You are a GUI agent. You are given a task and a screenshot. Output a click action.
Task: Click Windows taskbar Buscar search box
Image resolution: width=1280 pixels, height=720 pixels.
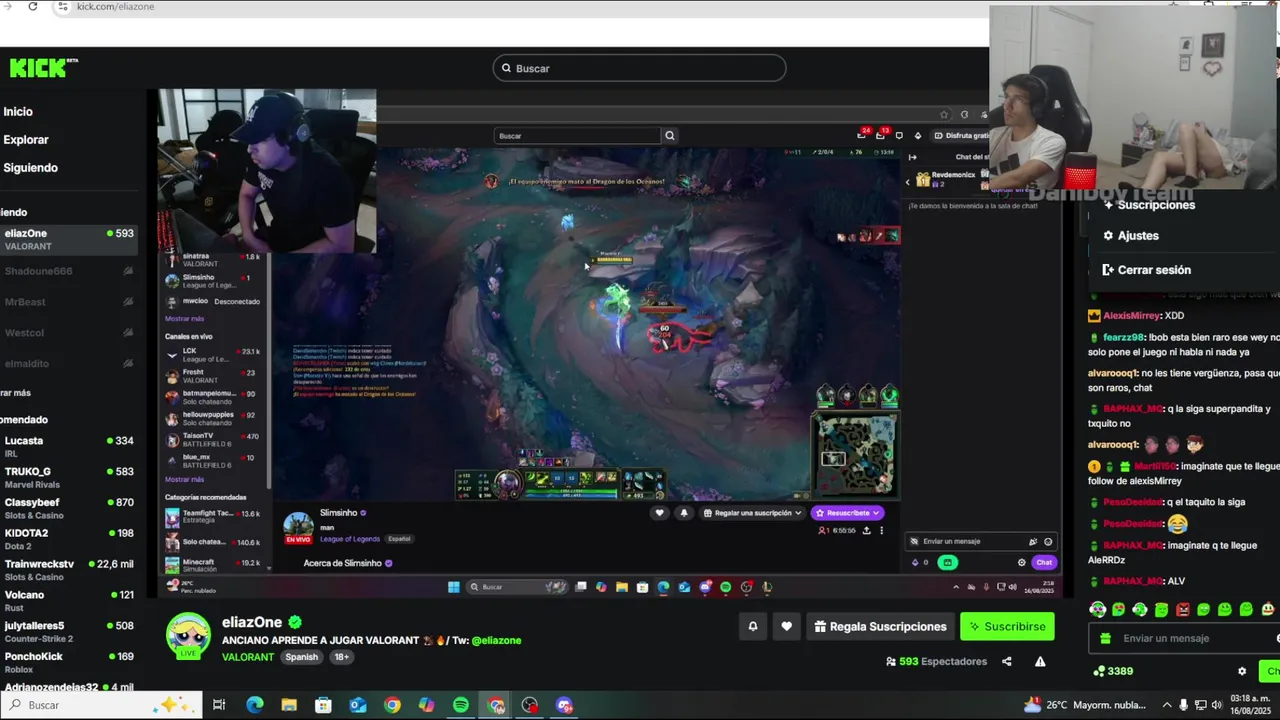pyautogui.click(x=100, y=705)
